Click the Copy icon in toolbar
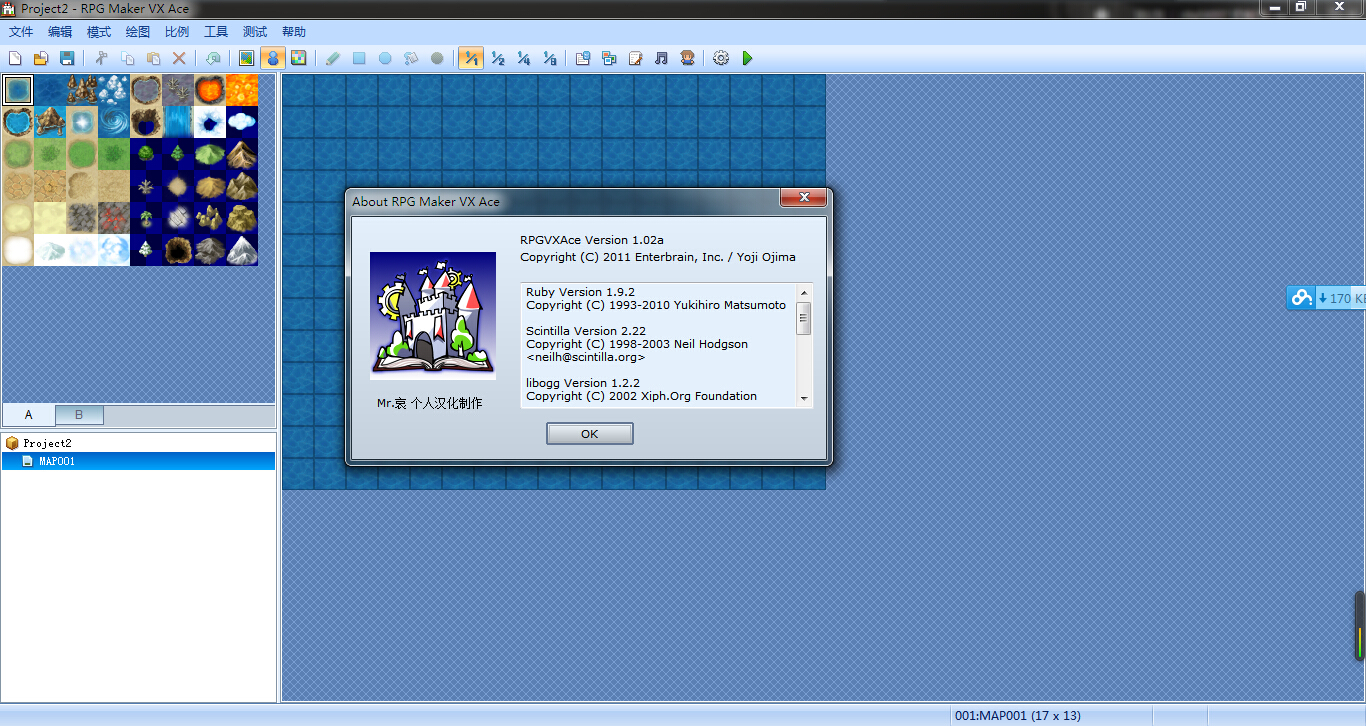This screenshot has width=1366, height=726. pos(128,59)
